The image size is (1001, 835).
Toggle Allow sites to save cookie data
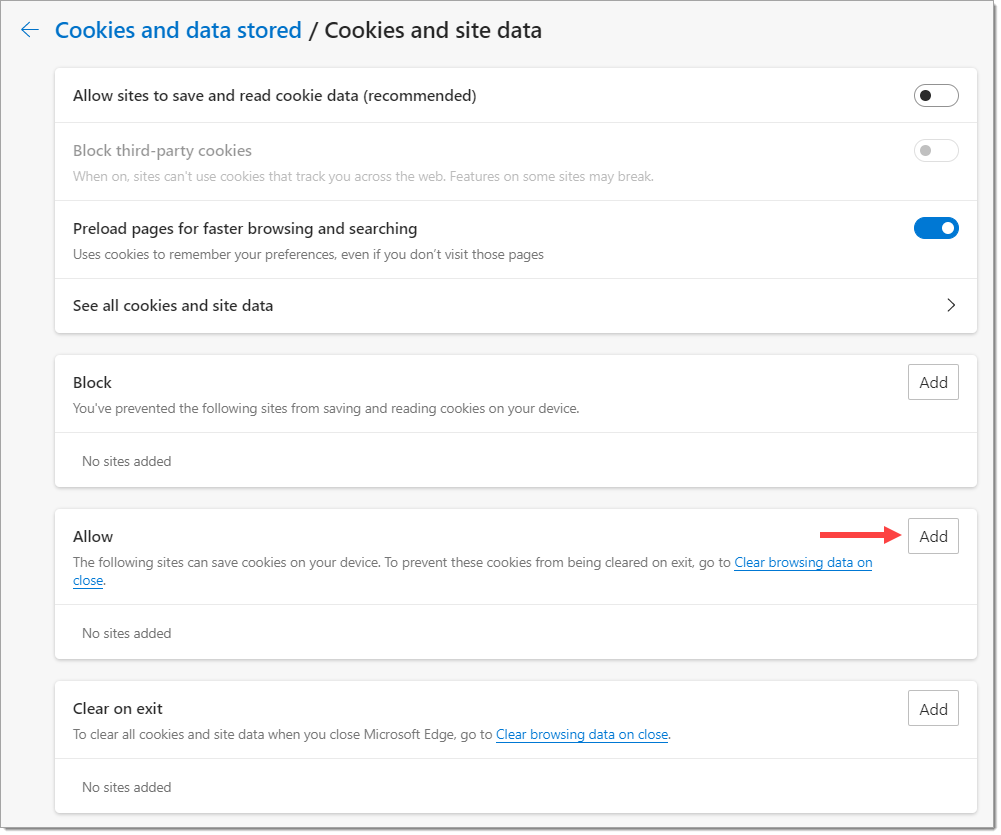tap(936, 96)
